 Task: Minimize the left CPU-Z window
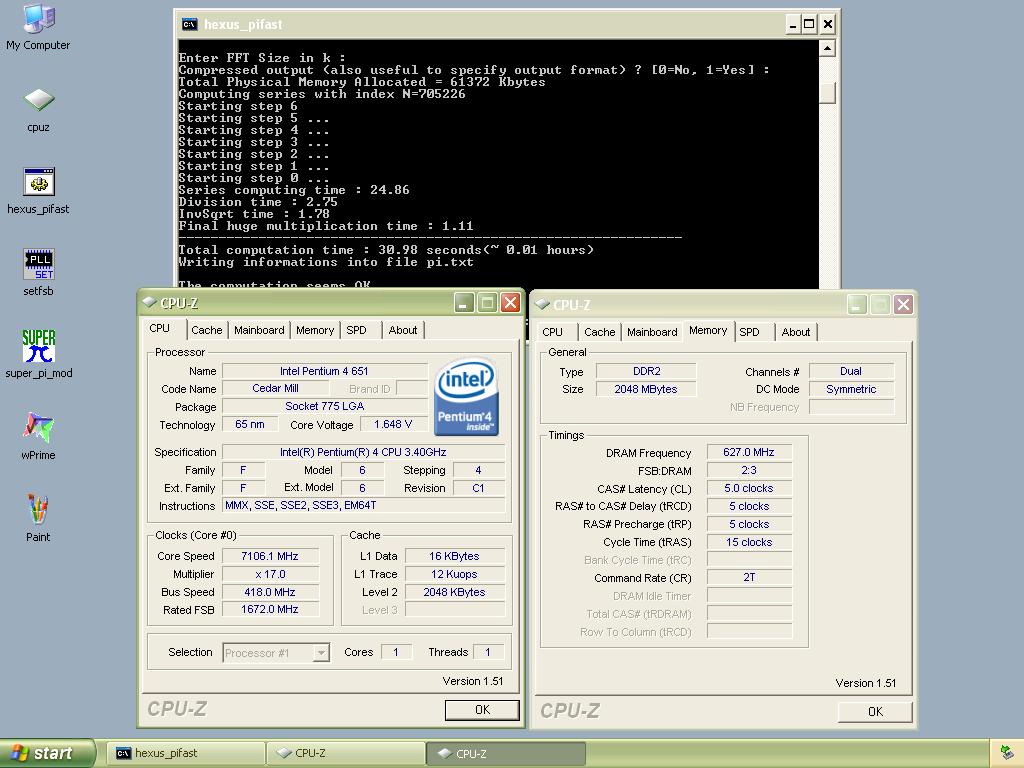[x=464, y=302]
